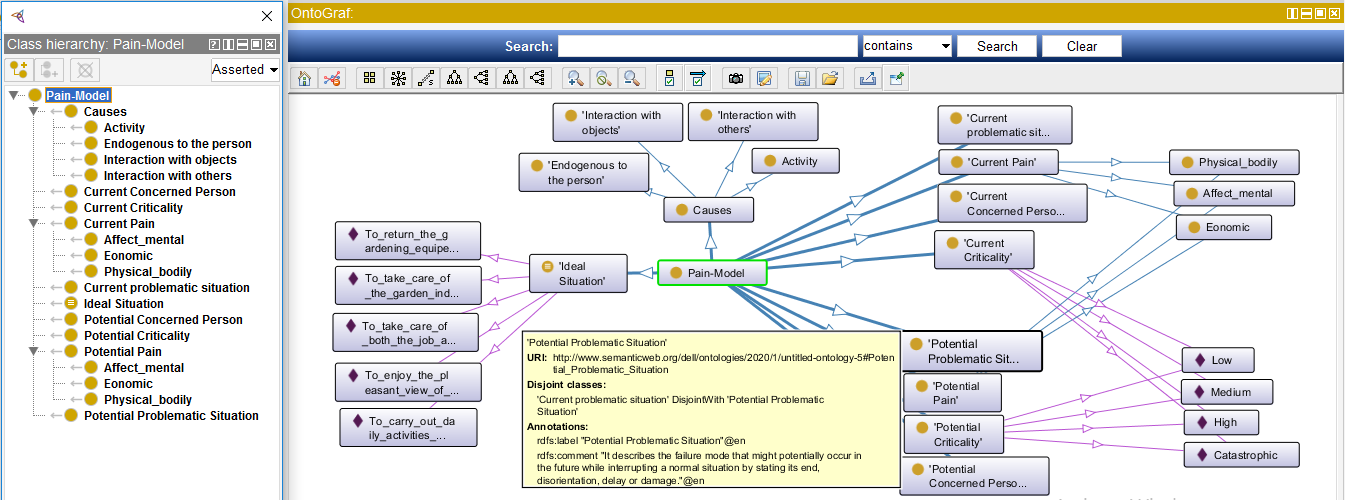Click the delete class icon
This screenshot has height=500, width=1345.
pos(85,70)
